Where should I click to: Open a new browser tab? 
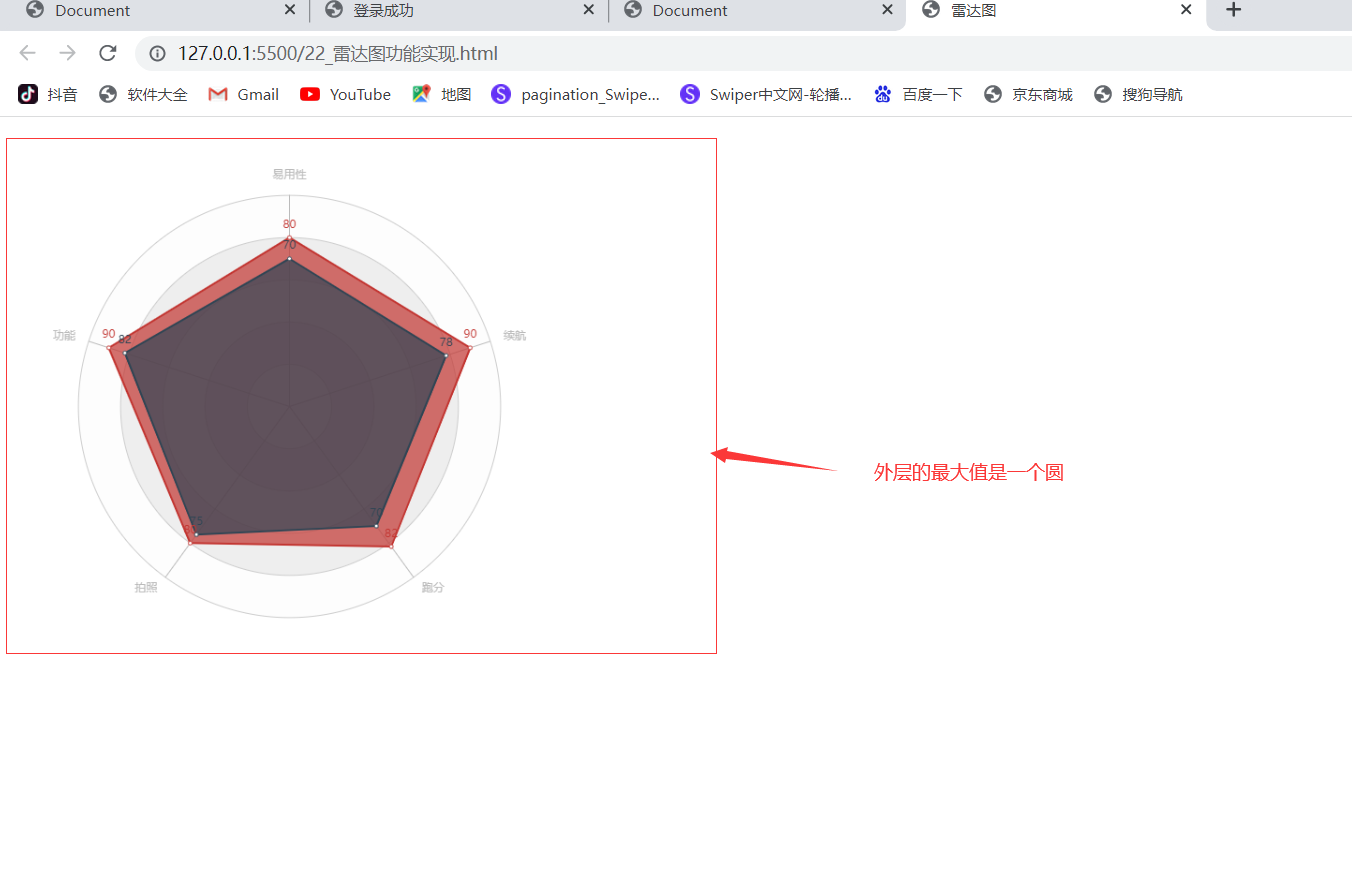(1234, 10)
